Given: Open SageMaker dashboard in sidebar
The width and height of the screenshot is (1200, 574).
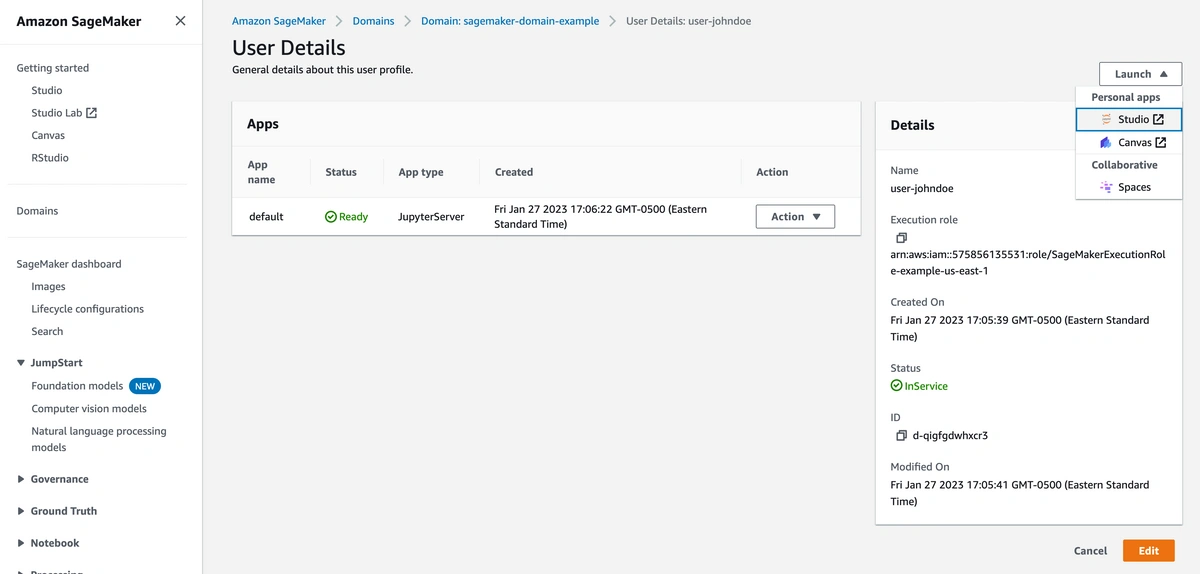Looking at the screenshot, I should click(x=69, y=264).
